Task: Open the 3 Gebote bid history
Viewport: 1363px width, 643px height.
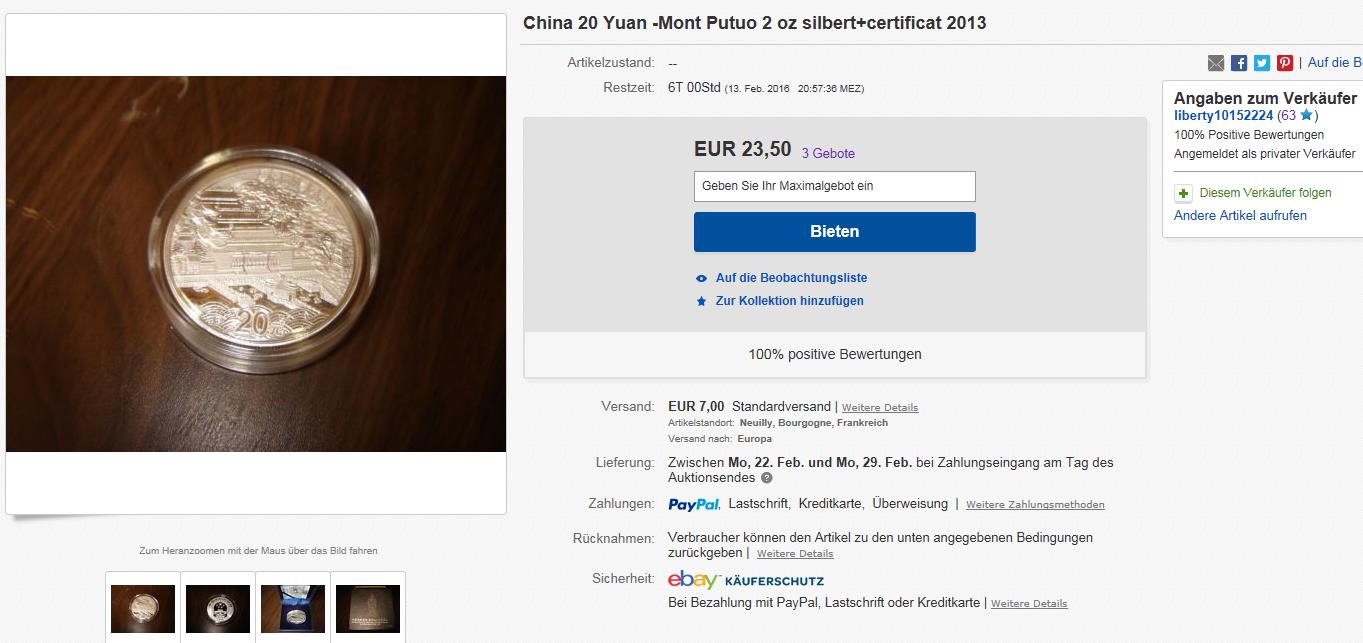Action: point(828,154)
